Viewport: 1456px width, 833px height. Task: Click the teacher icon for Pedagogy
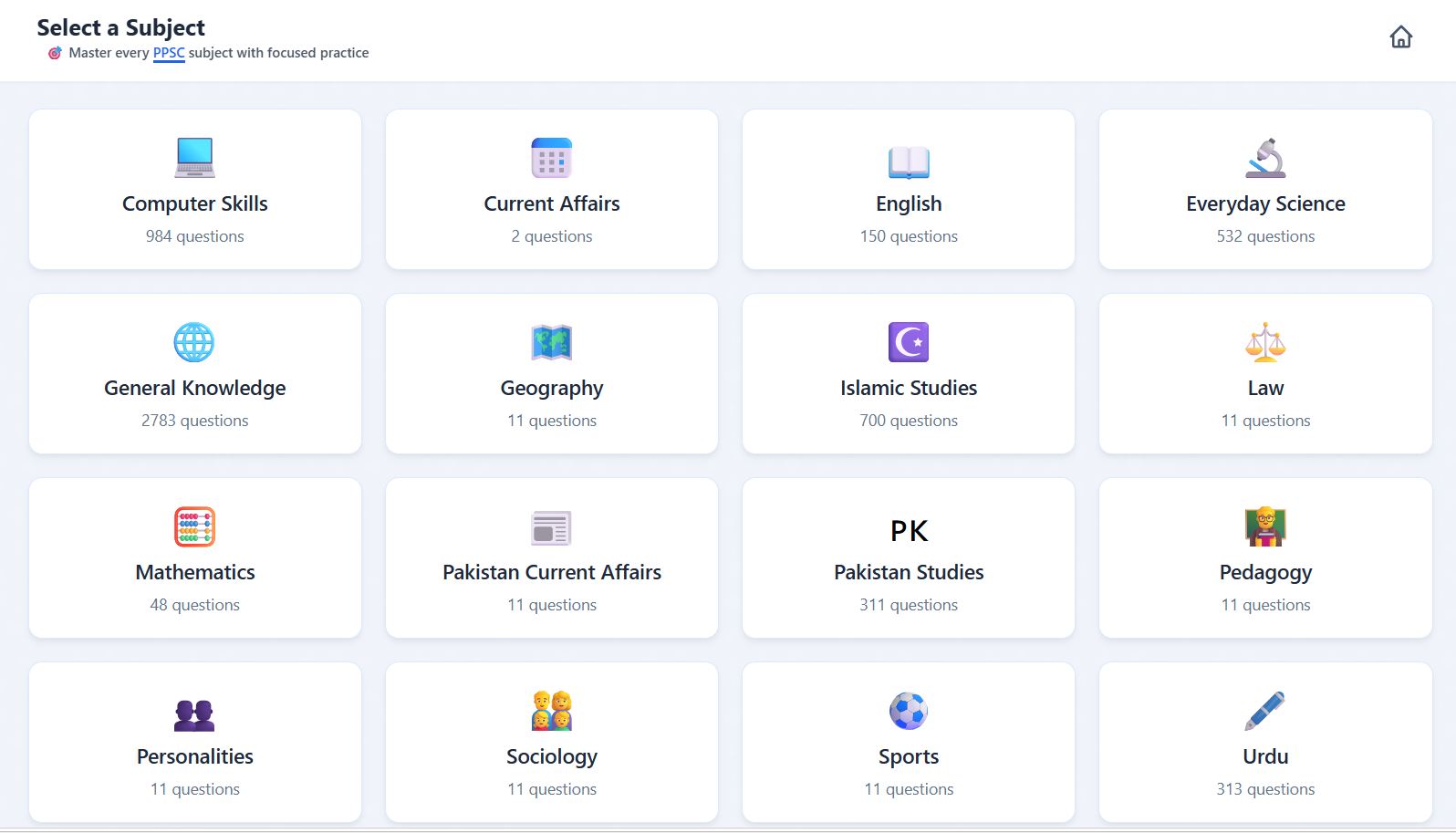[x=1265, y=526]
